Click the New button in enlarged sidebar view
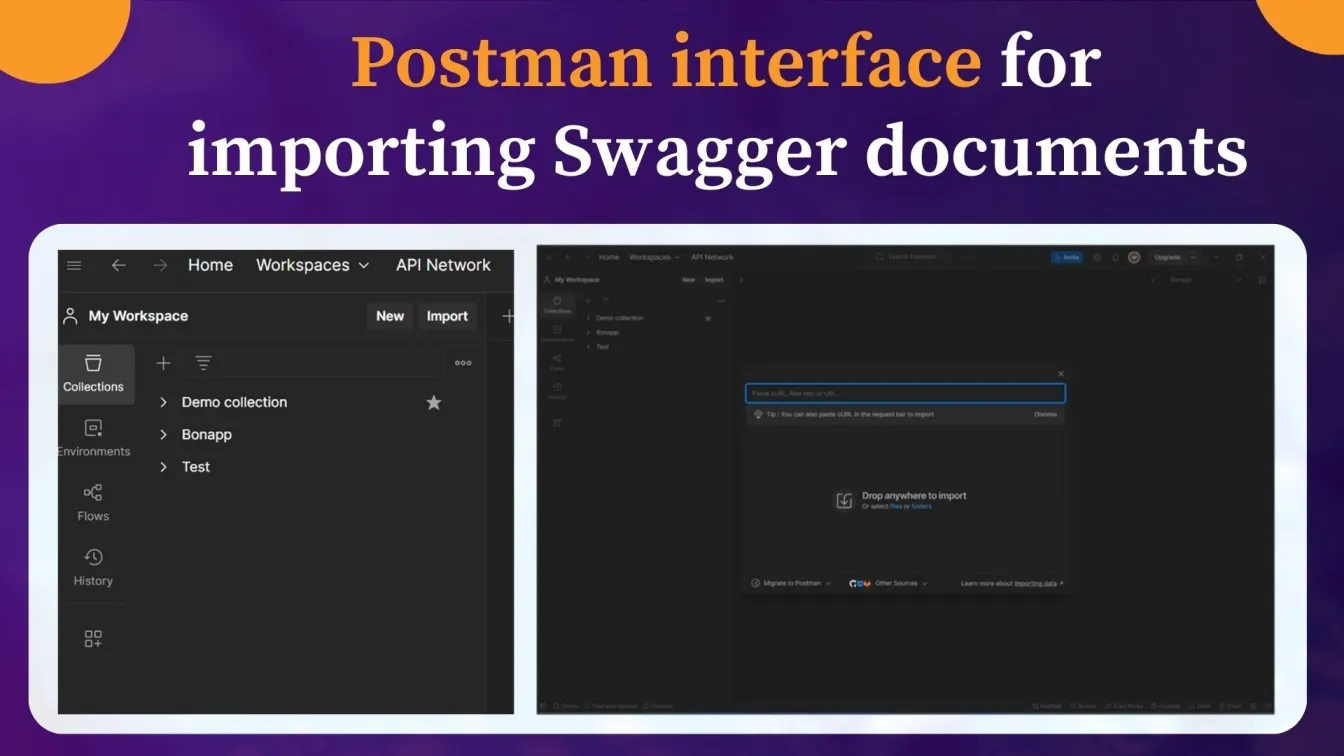Screen dimensions: 1344x756 (390, 316)
